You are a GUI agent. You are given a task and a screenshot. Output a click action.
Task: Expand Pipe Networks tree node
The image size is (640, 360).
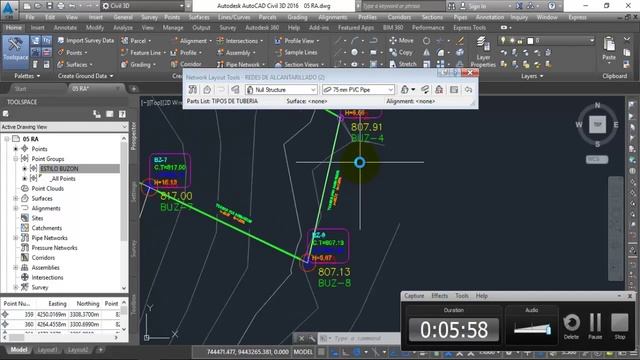click(x=16, y=238)
